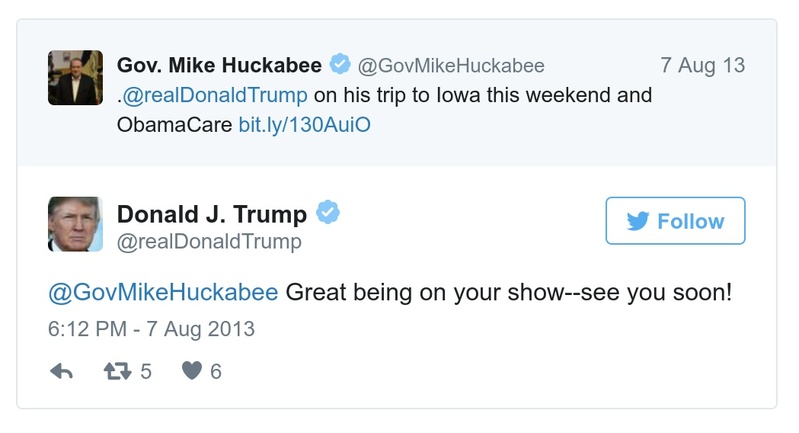The width and height of the screenshot is (799, 433).
Task: Click verified badge beside Gov. Mike Huckabee
Action: (340, 66)
